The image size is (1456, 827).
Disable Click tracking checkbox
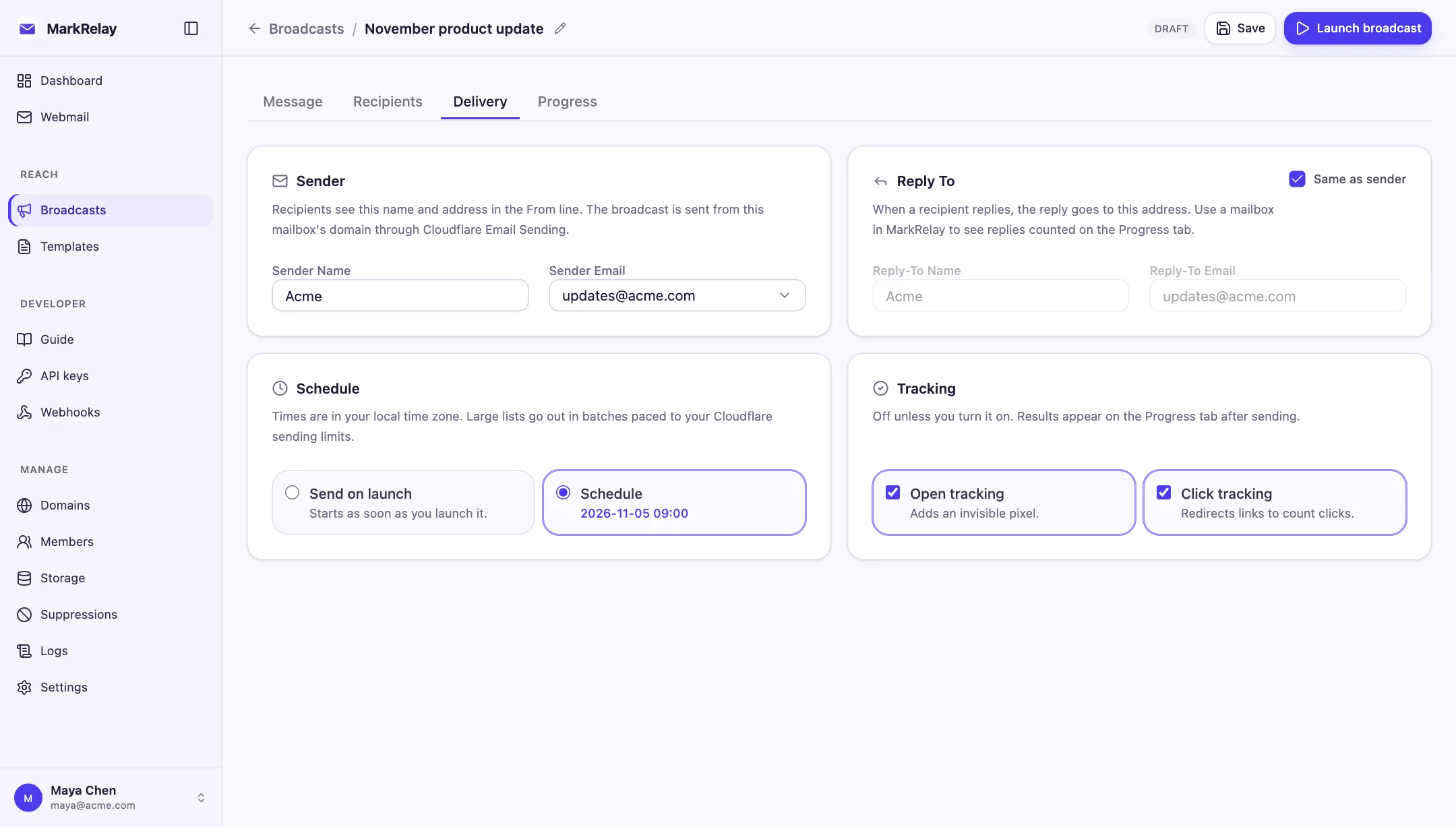(x=1163, y=493)
